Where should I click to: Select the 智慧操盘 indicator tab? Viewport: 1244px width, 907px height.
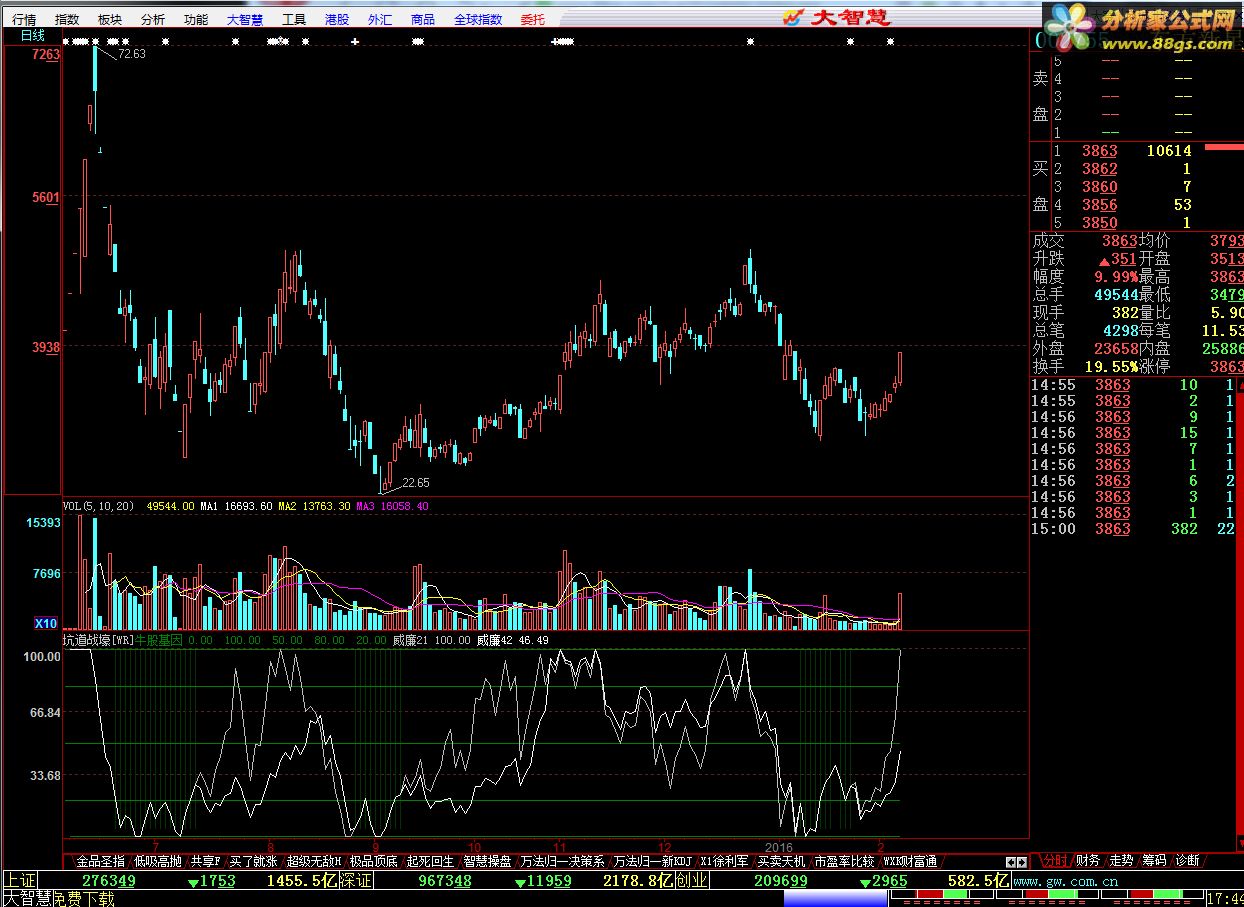click(487, 861)
